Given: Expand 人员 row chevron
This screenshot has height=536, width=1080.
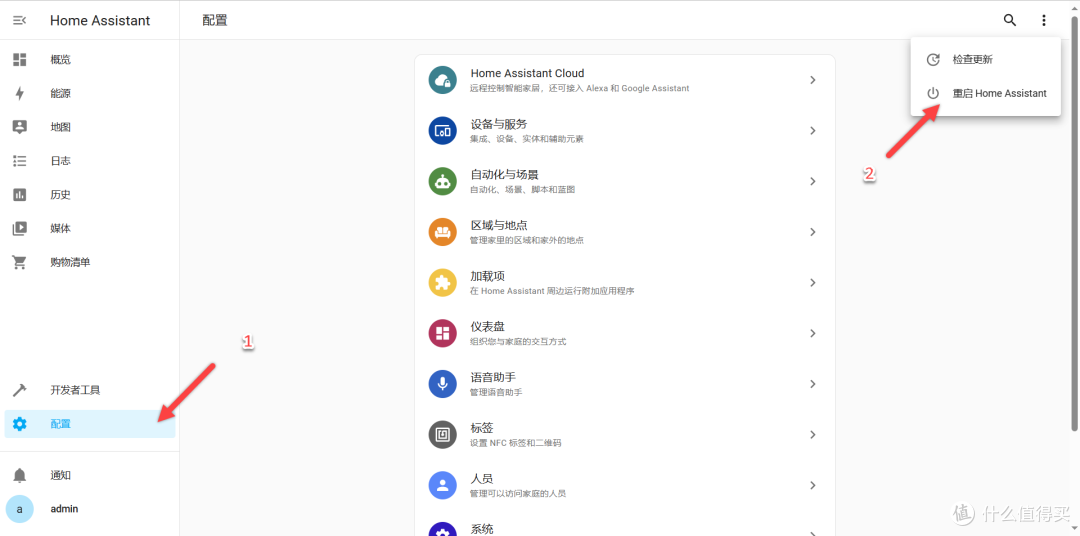Looking at the screenshot, I should tap(813, 485).
